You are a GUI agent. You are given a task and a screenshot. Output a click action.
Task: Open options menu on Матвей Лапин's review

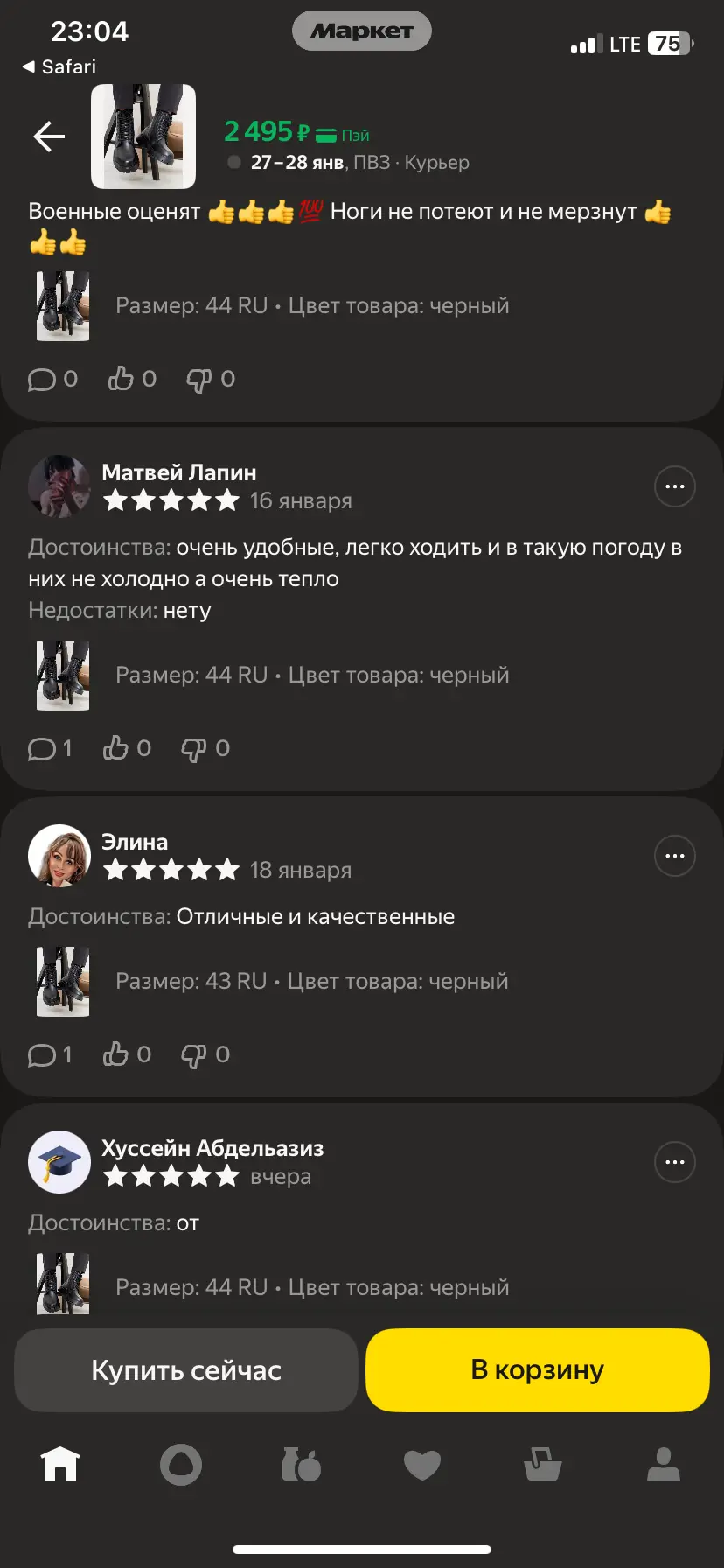click(x=675, y=486)
